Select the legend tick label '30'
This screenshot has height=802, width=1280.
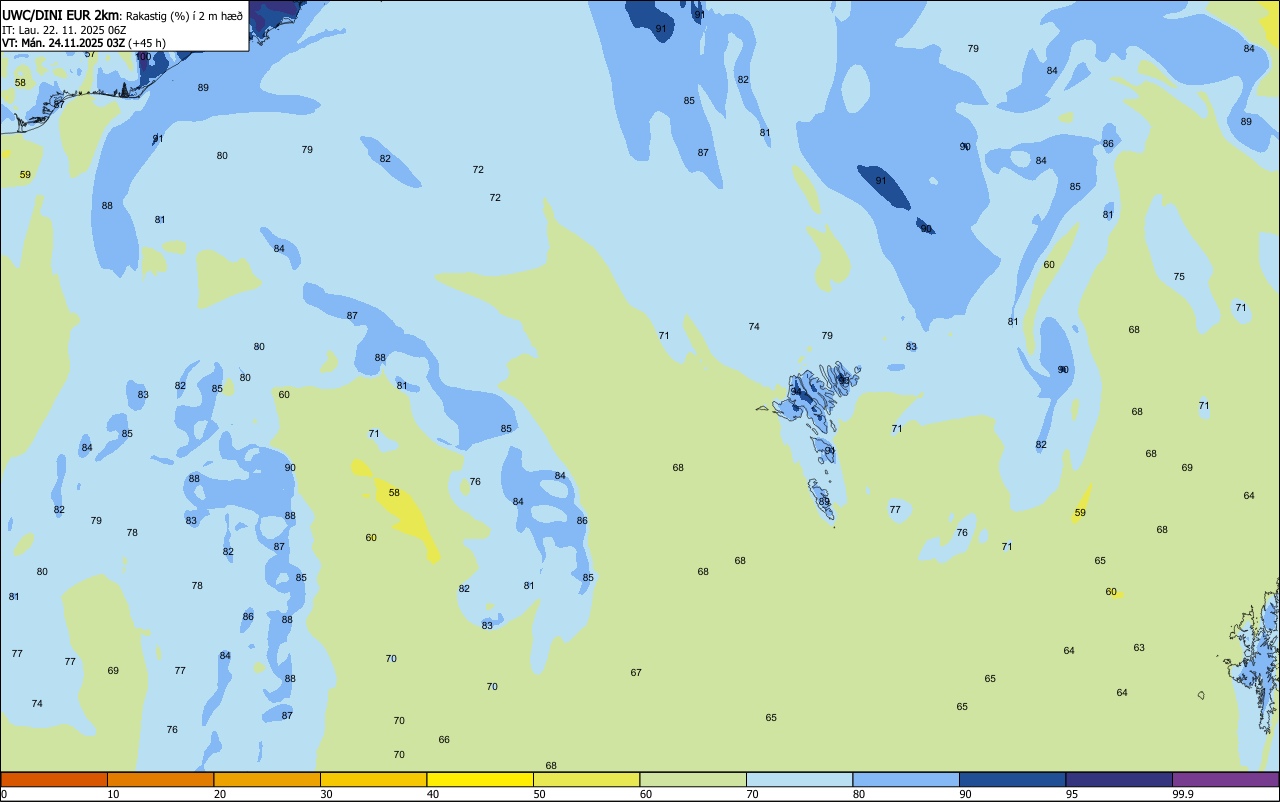tap(326, 794)
